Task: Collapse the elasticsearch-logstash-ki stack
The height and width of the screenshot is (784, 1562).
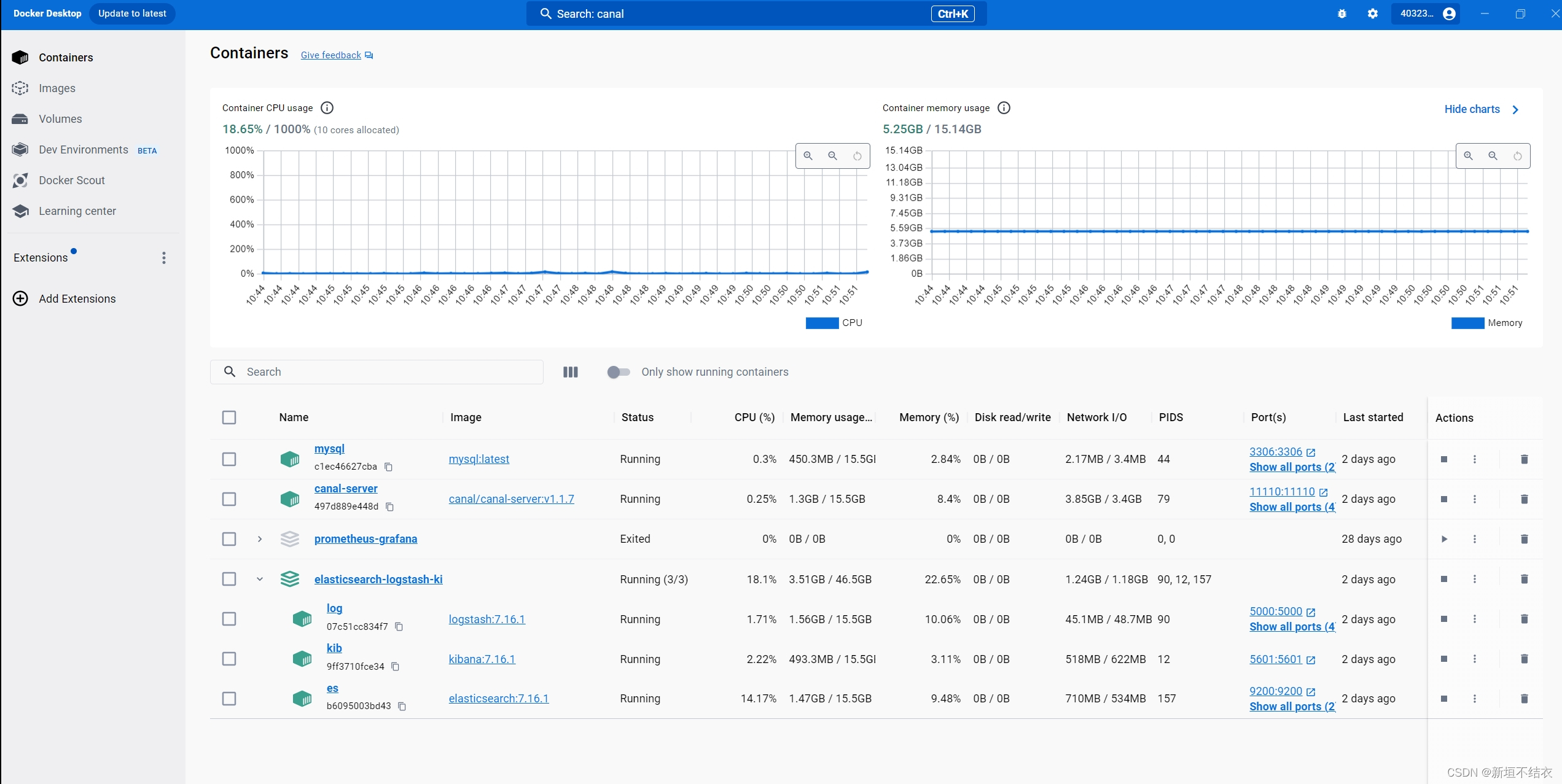Action: [260, 579]
